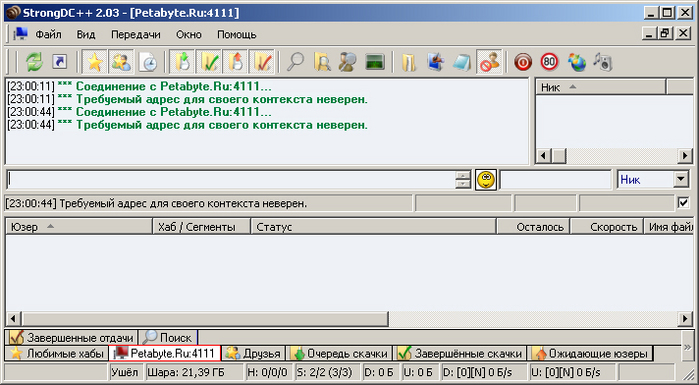Open the Файл menu
Viewport: 699px width, 385px height.
coord(49,34)
